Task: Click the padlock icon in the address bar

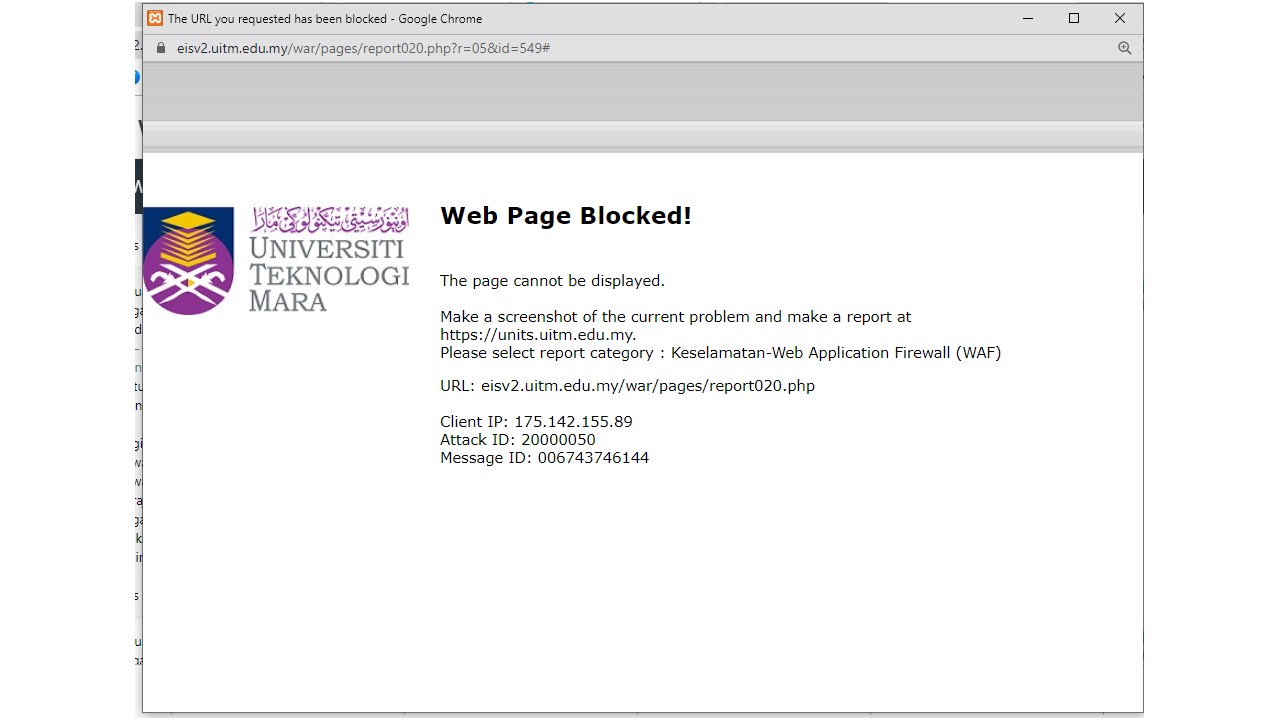Action: coord(160,48)
